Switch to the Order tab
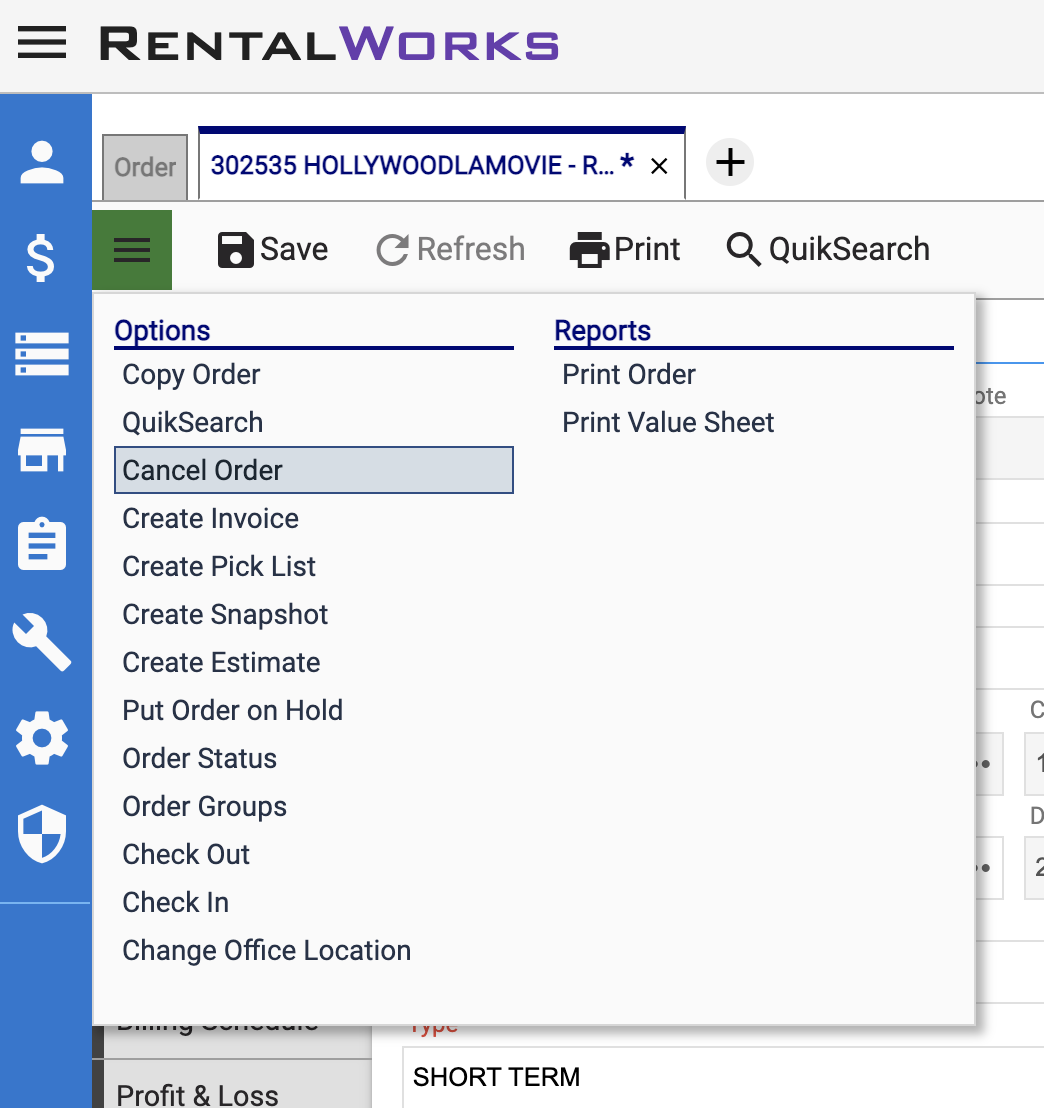This screenshot has width=1044, height=1108. tap(145, 167)
